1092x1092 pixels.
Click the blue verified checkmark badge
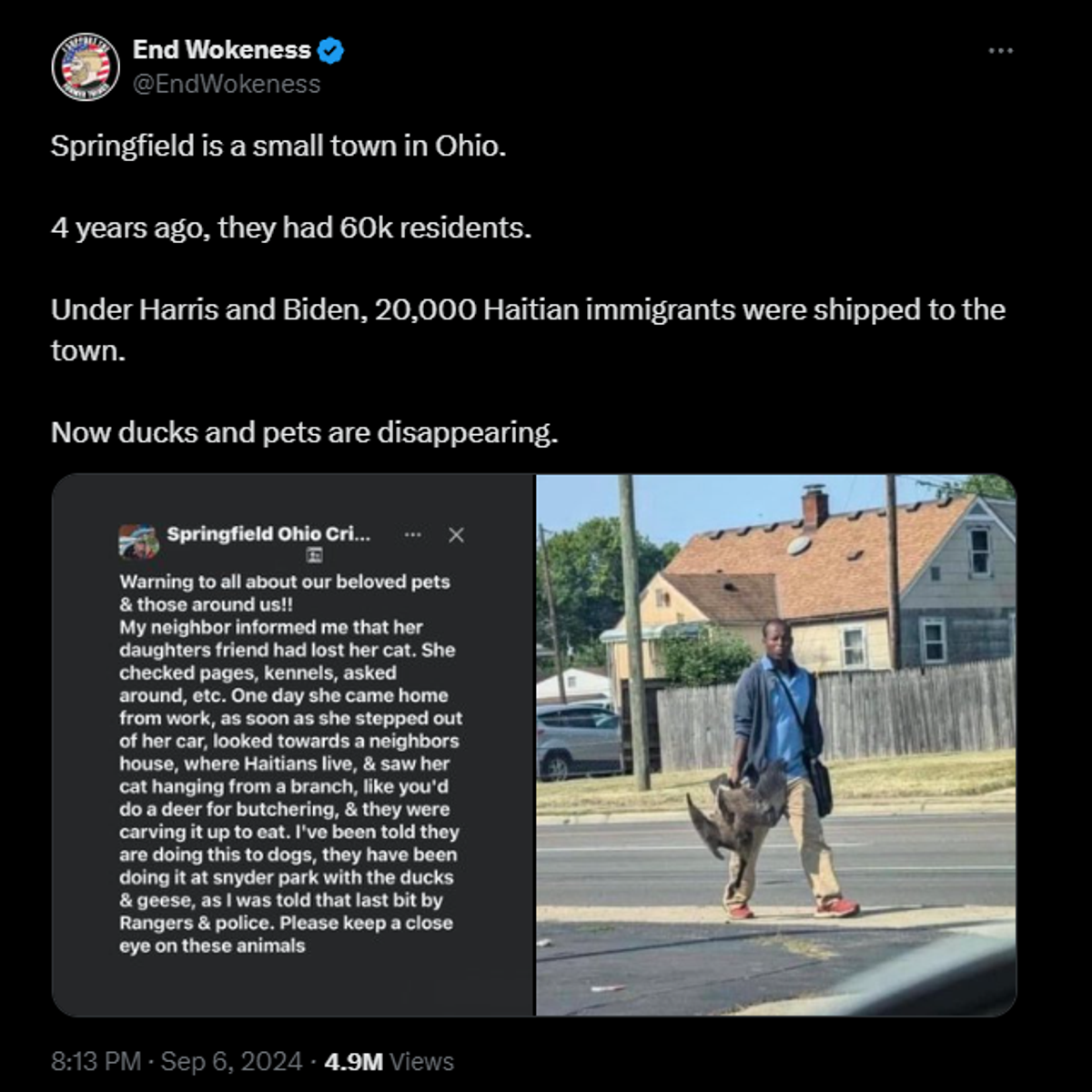330,51
